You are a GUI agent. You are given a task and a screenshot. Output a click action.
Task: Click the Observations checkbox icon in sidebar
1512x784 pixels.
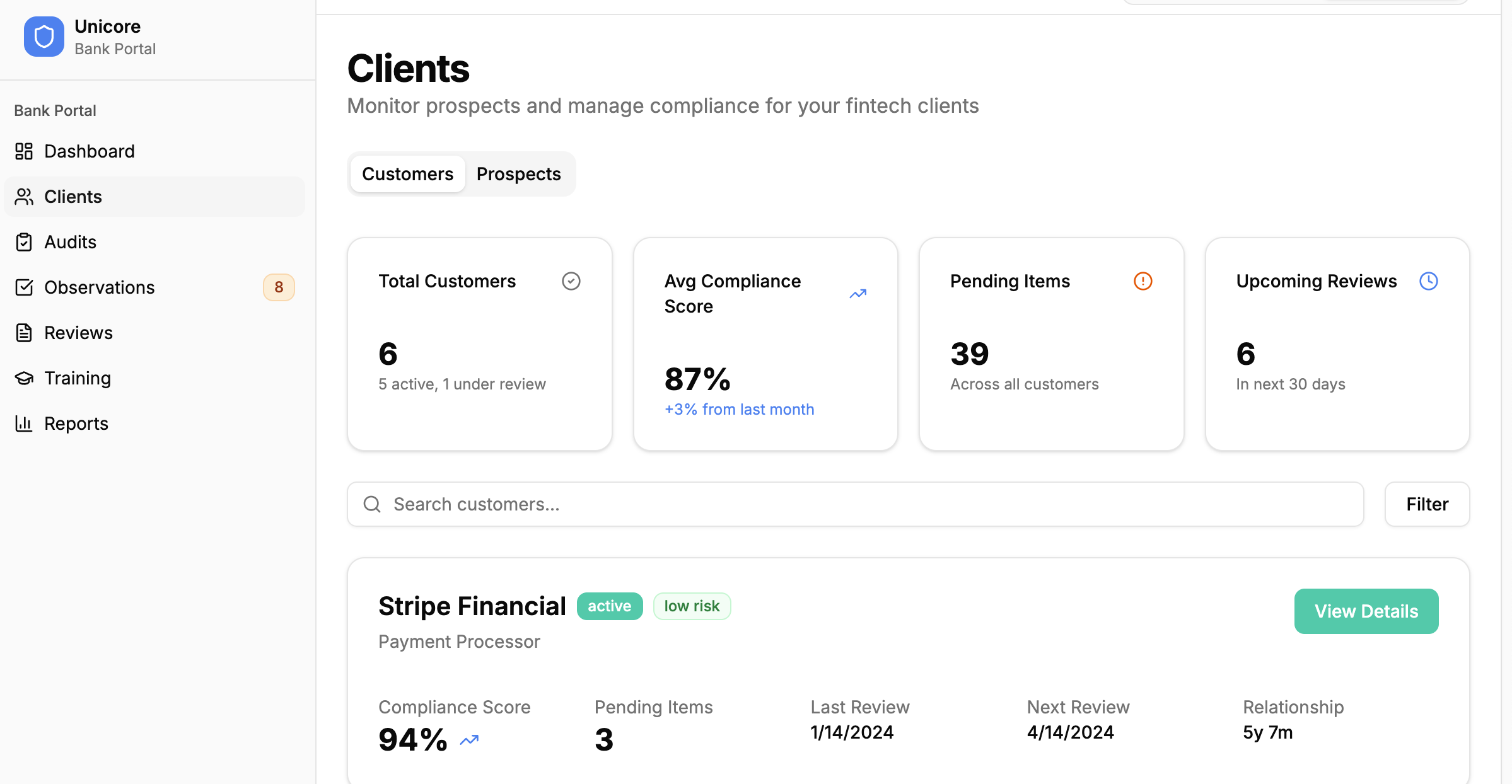24,287
